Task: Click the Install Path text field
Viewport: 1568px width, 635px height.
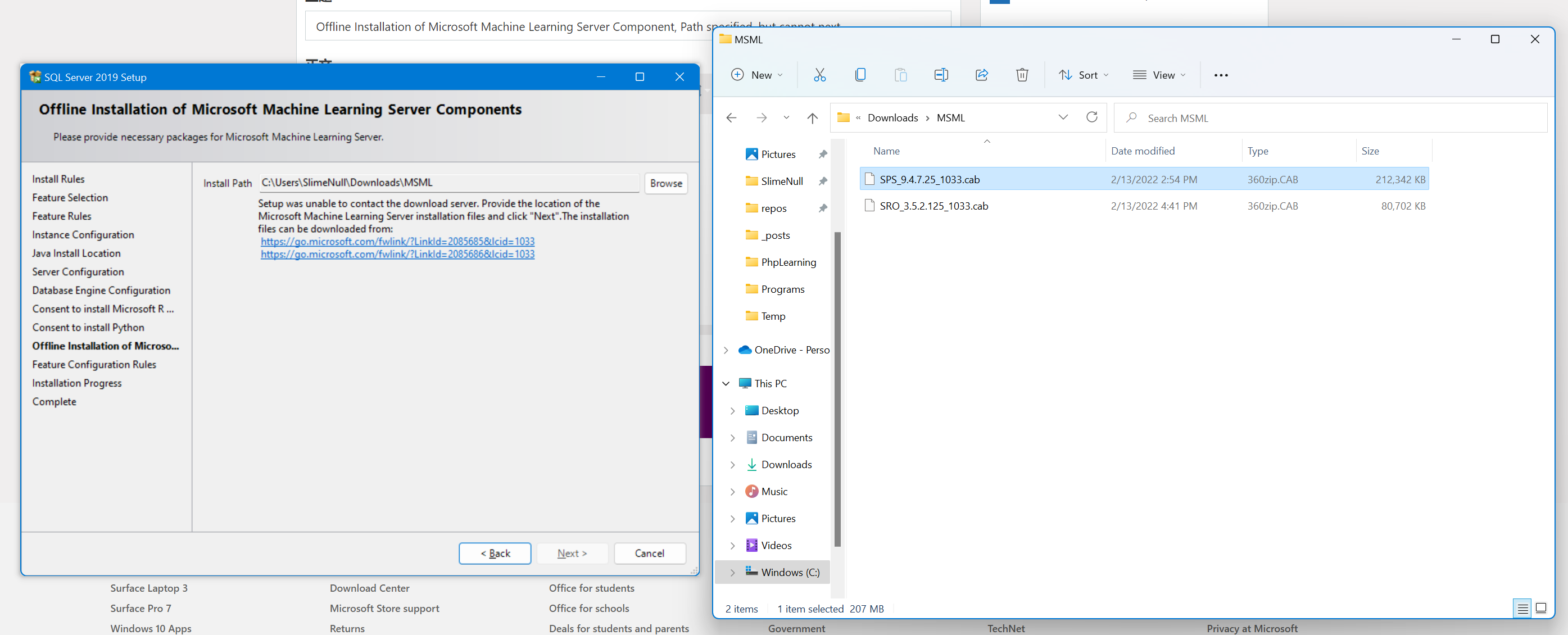Action: point(448,183)
